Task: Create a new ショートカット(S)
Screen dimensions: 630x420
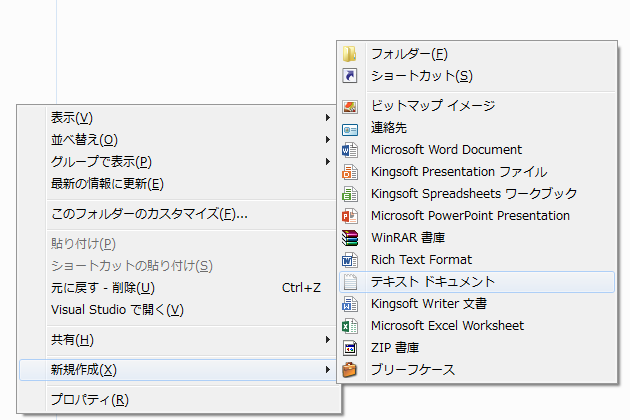Action: pyautogui.click(x=477, y=76)
